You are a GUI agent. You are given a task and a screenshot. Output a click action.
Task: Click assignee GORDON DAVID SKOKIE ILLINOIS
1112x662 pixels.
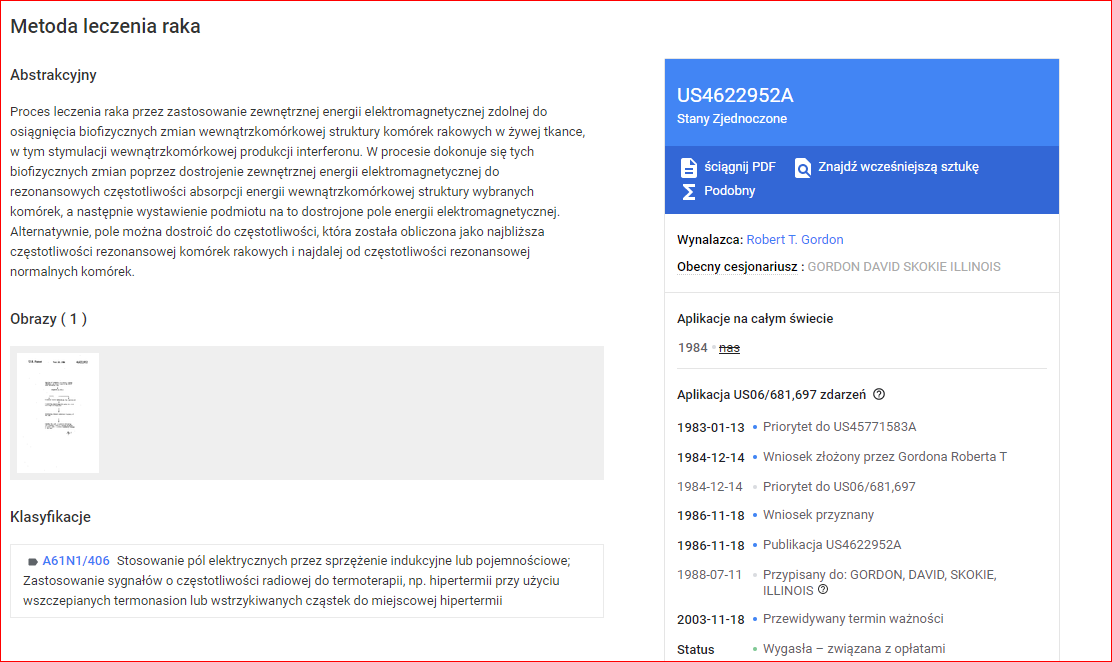pyautogui.click(x=903, y=267)
